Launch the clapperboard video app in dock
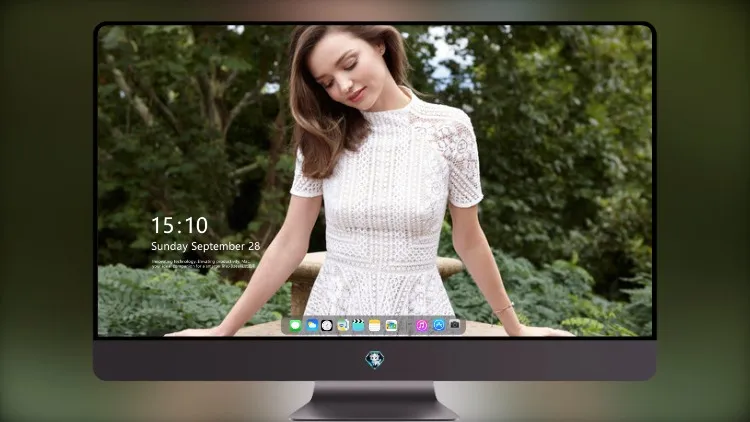Viewport: 750px width, 422px height. (x=358, y=326)
